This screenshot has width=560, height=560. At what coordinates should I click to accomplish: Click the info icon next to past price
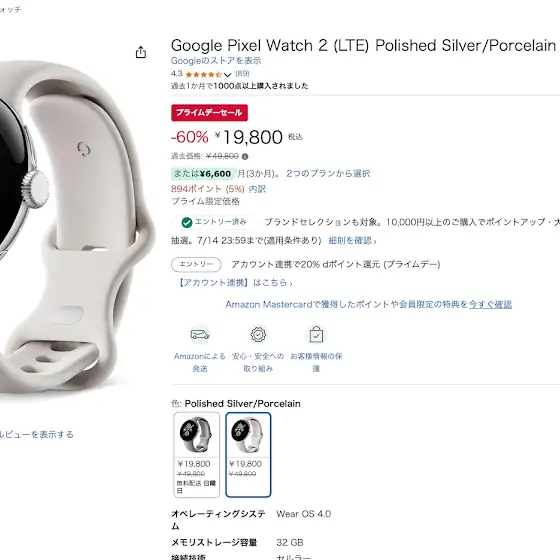point(245,156)
